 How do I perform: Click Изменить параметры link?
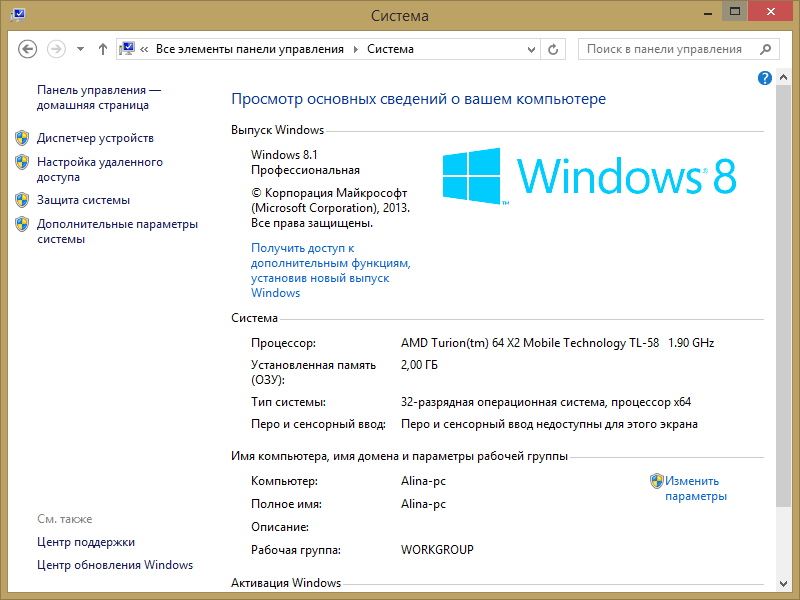[695, 488]
